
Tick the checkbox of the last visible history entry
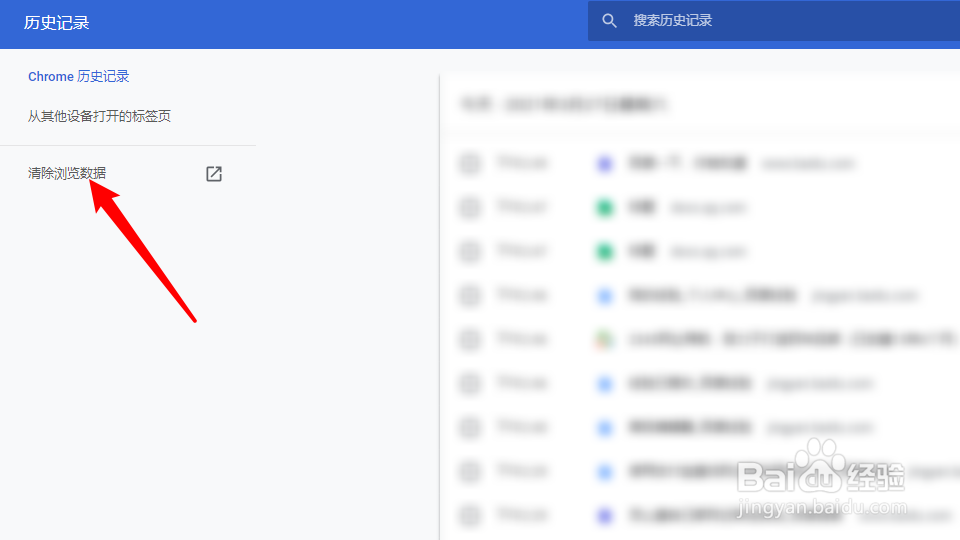[x=470, y=516]
